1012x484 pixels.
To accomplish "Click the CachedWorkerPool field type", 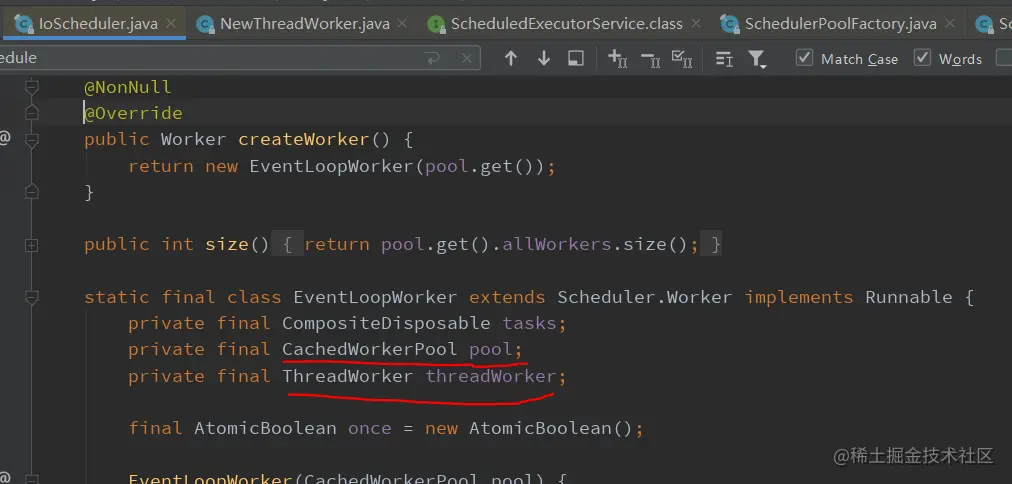I will tap(370, 349).
